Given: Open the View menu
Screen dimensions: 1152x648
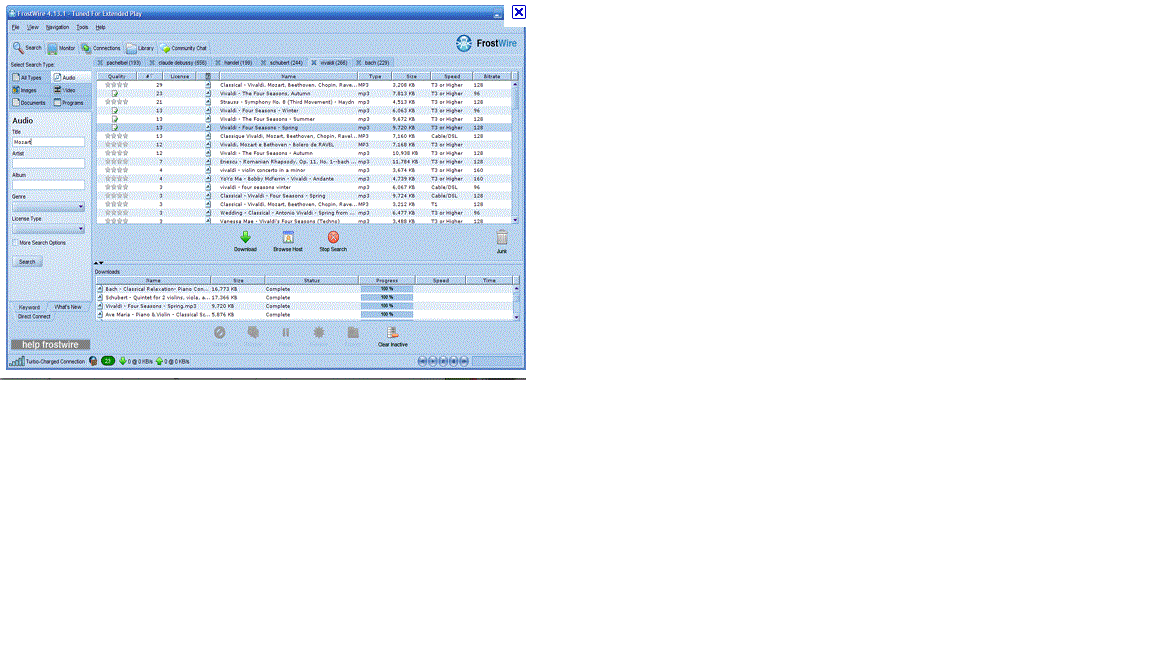Looking at the screenshot, I should pos(33,27).
